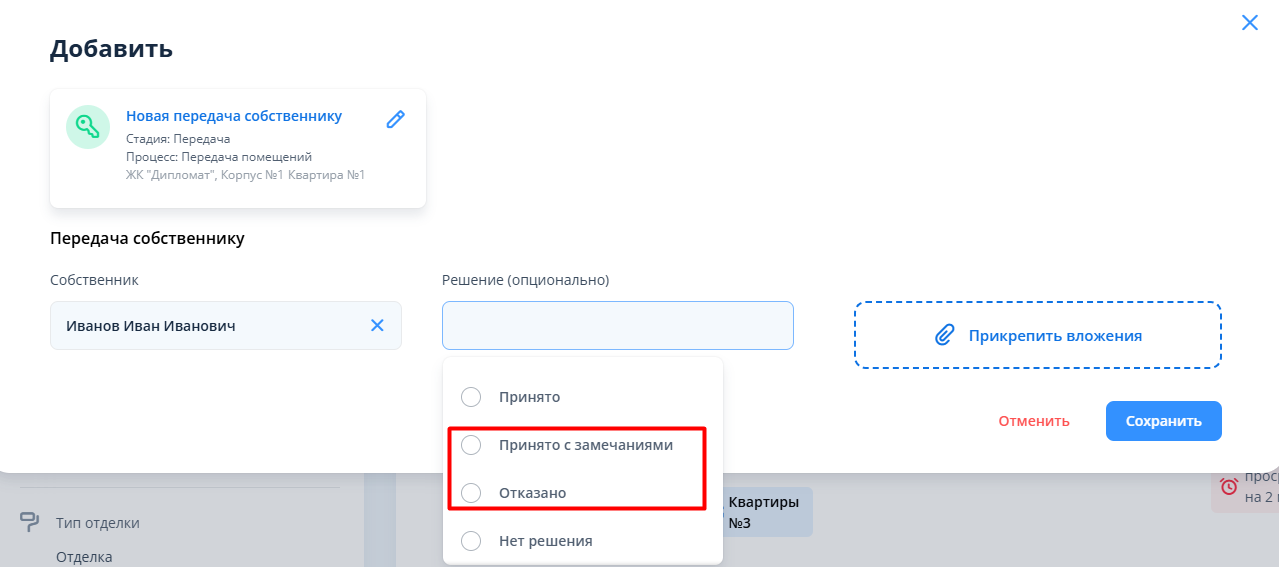Click the green key icon
The image size is (1279, 567).
(x=88, y=127)
